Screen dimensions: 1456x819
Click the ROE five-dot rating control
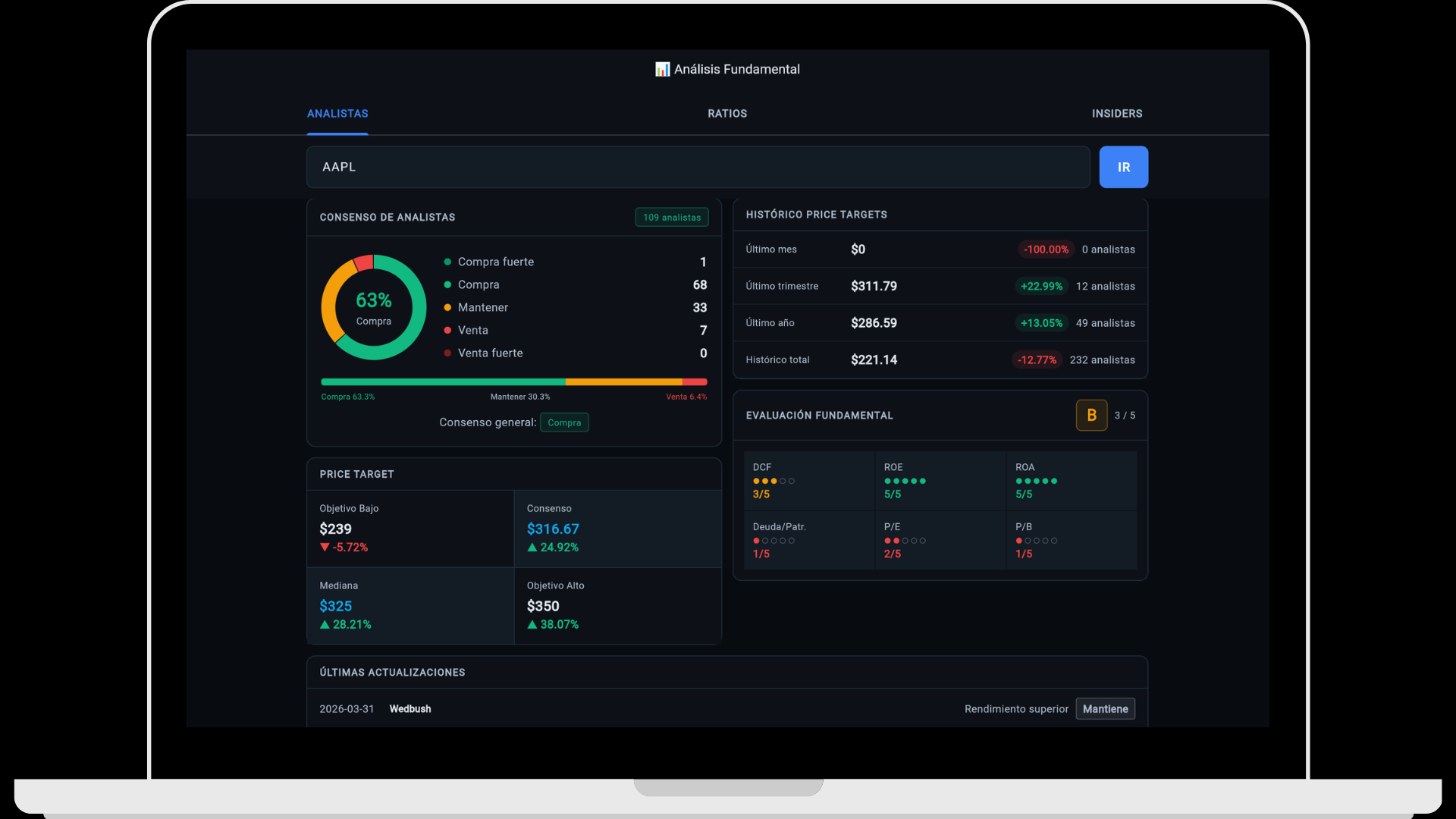[x=903, y=480]
